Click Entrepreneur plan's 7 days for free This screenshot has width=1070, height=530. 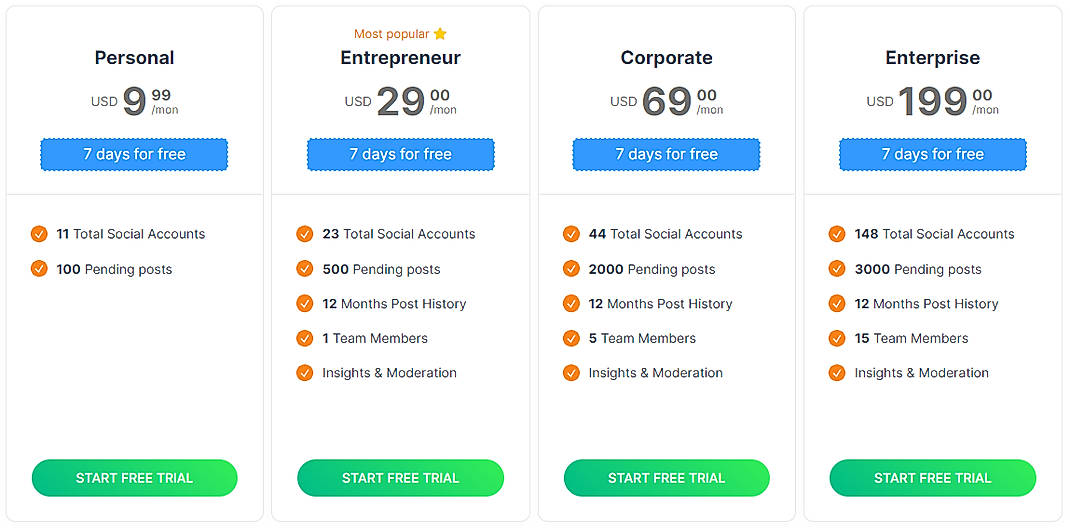(400, 154)
